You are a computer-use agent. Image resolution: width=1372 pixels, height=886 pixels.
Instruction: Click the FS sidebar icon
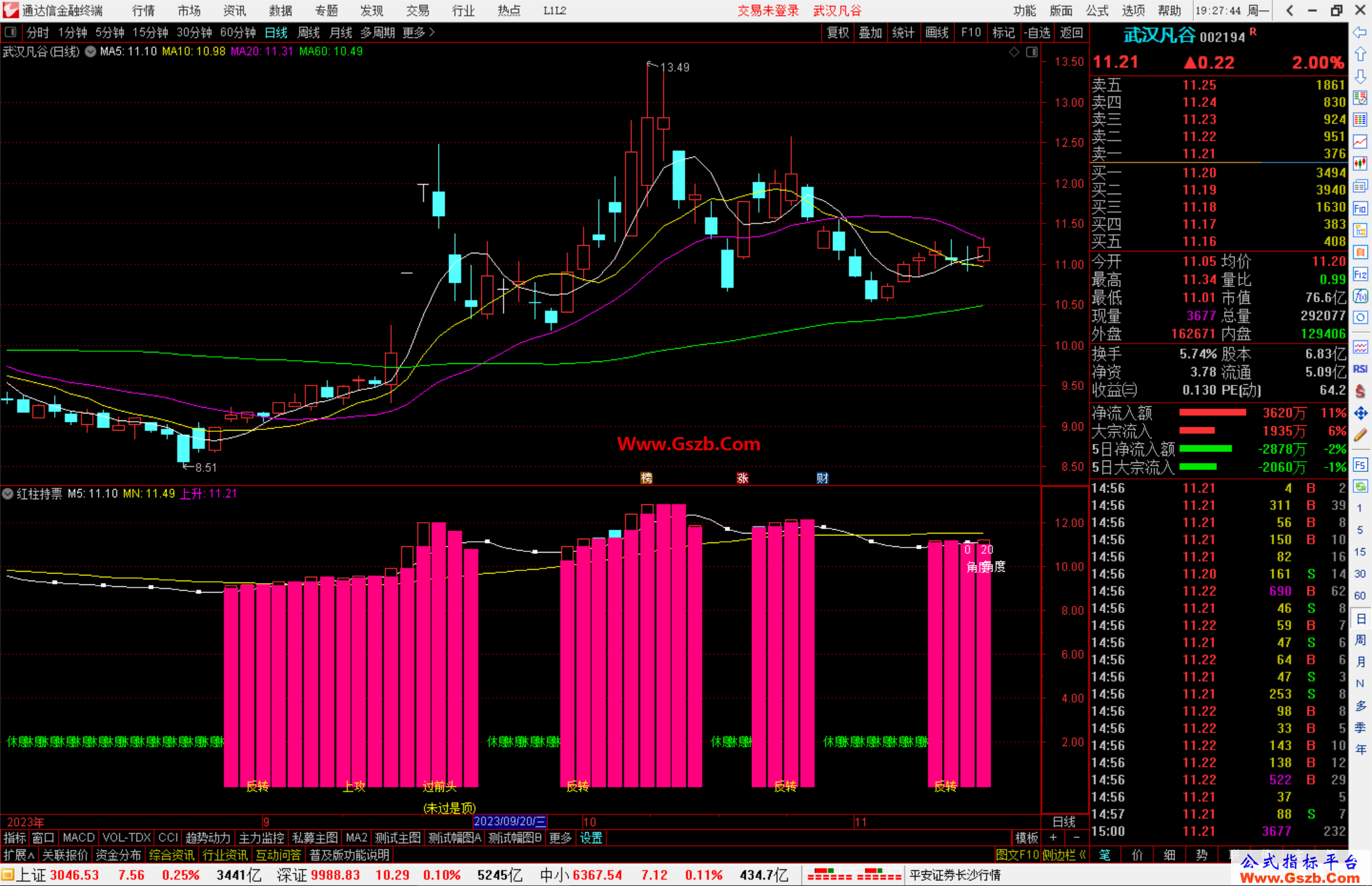coord(1360,465)
